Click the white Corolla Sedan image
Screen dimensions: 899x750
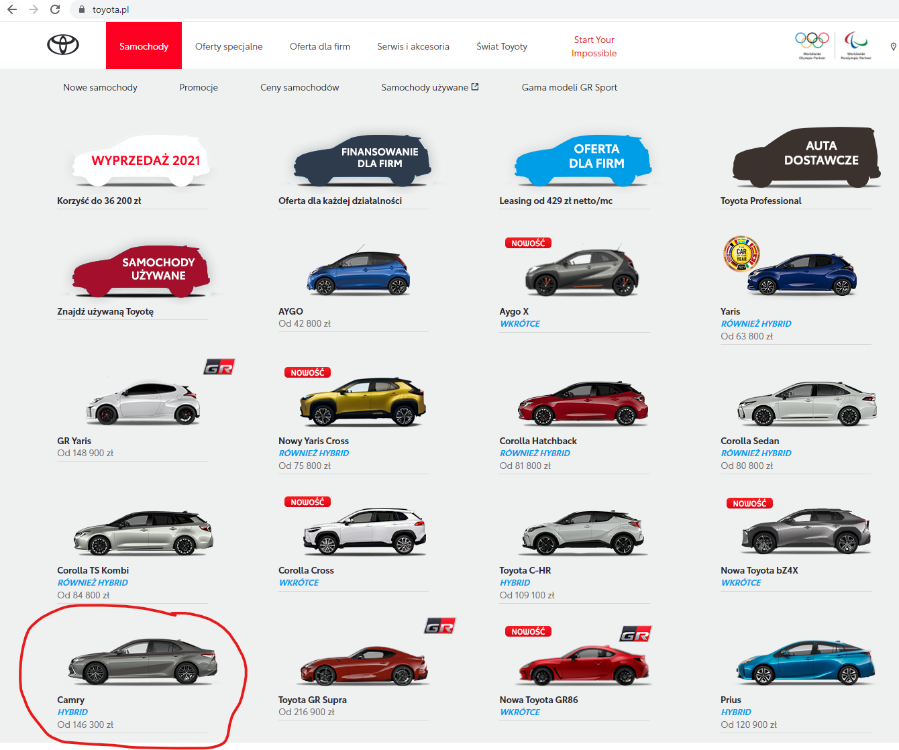[x=807, y=404]
